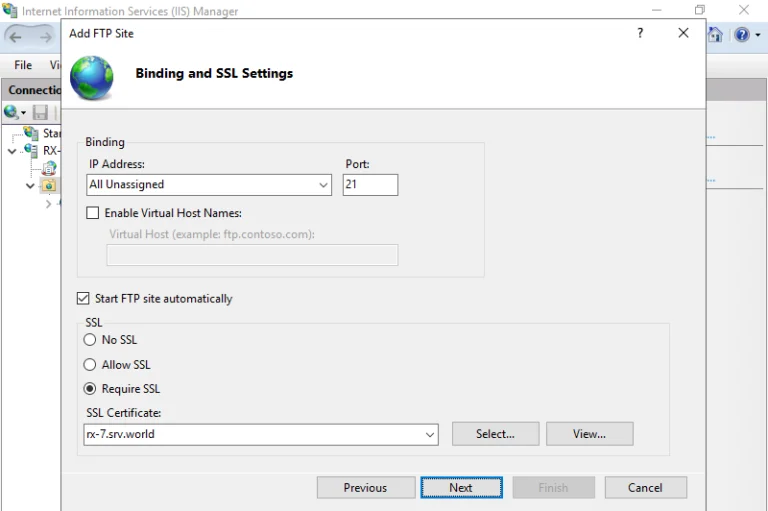768x511 pixels.
Task: Select the Allow SSL radio button
Action: 90,365
